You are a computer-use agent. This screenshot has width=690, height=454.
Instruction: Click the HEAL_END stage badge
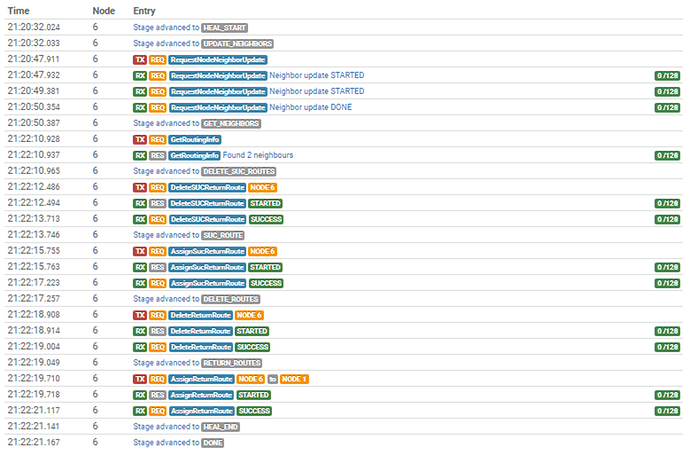pyautogui.click(x=220, y=427)
